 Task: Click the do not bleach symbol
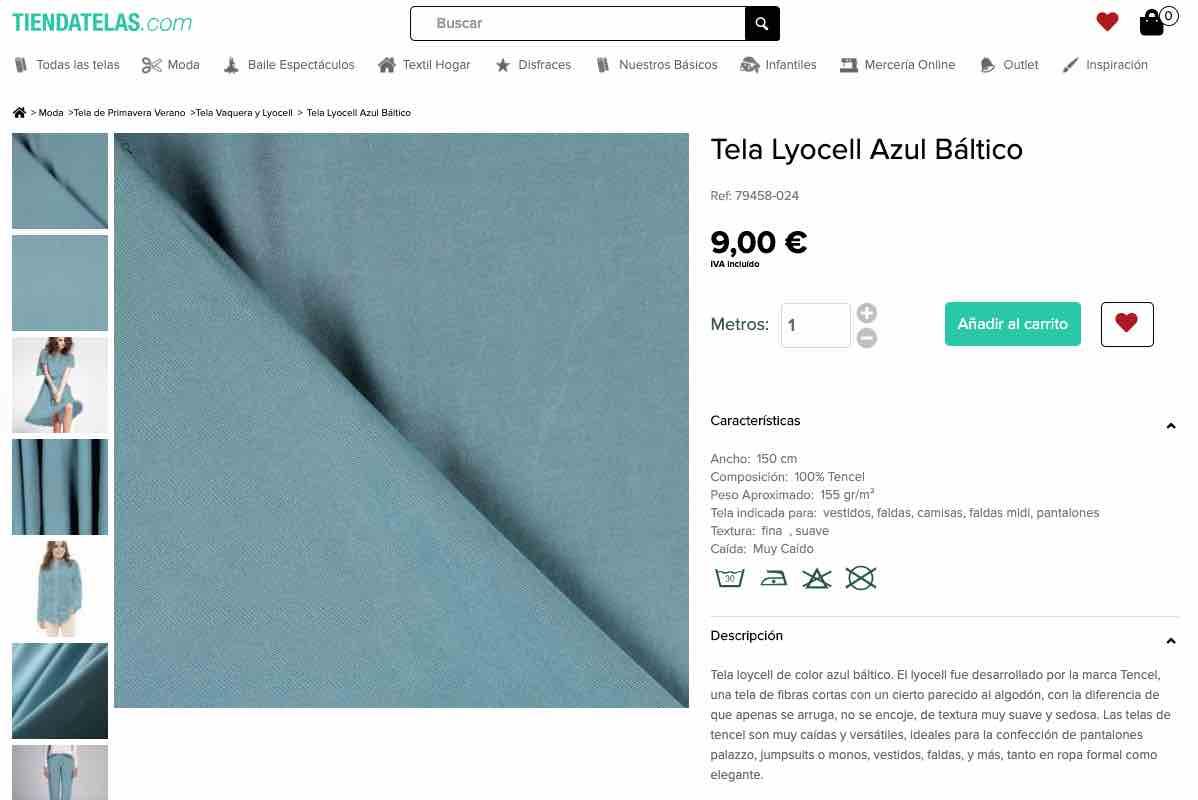(x=817, y=578)
